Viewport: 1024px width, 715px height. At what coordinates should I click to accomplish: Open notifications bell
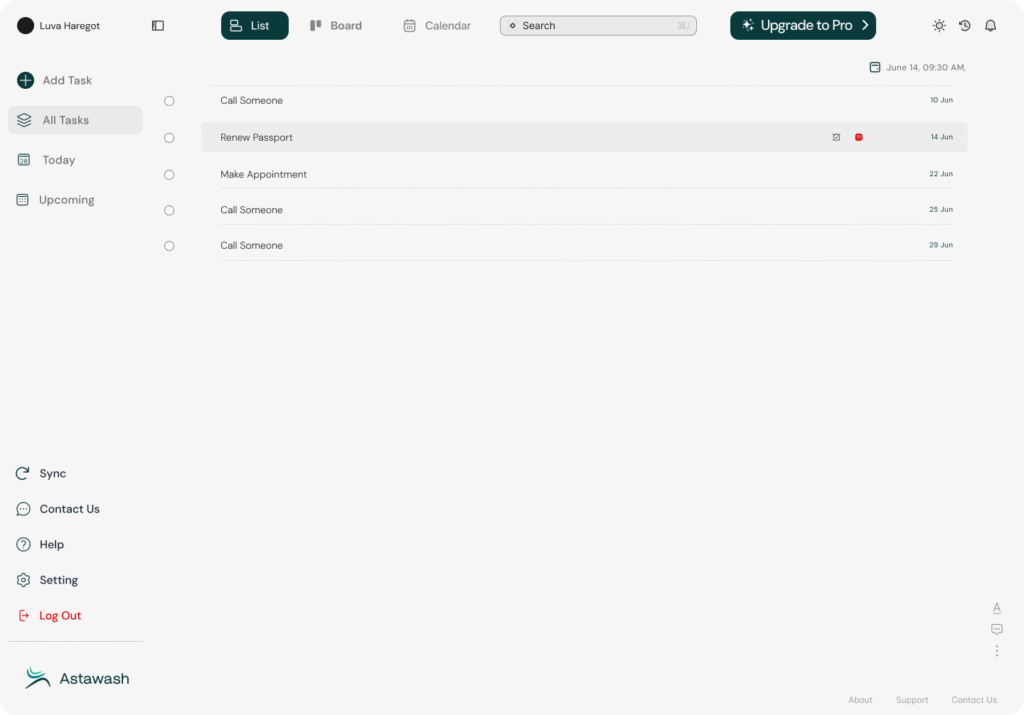coord(991,26)
